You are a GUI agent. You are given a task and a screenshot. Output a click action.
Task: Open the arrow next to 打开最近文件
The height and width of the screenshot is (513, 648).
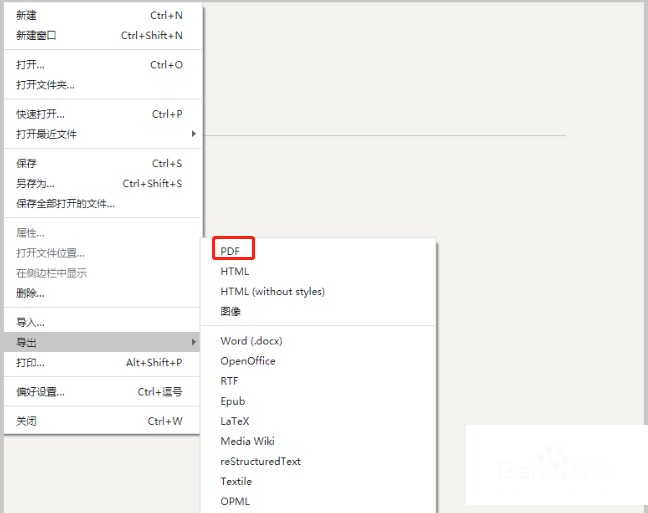[x=193, y=134]
